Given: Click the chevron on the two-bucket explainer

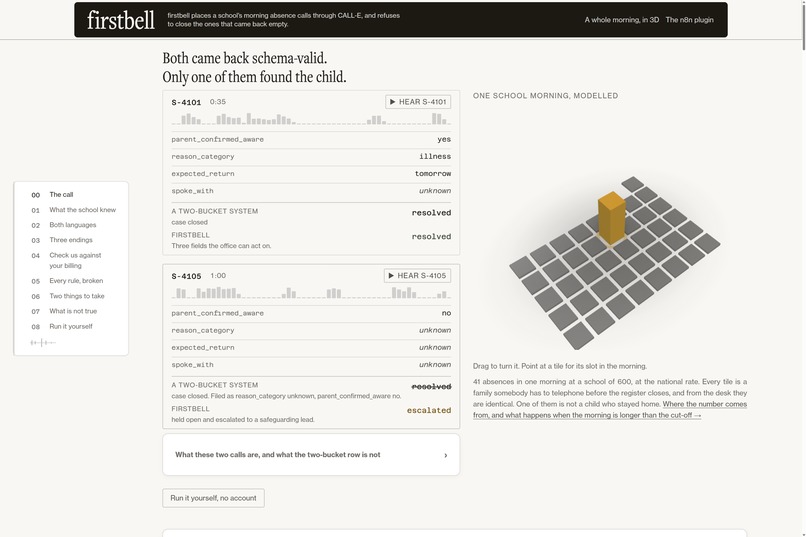Looking at the screenshot, I should 446,455.
